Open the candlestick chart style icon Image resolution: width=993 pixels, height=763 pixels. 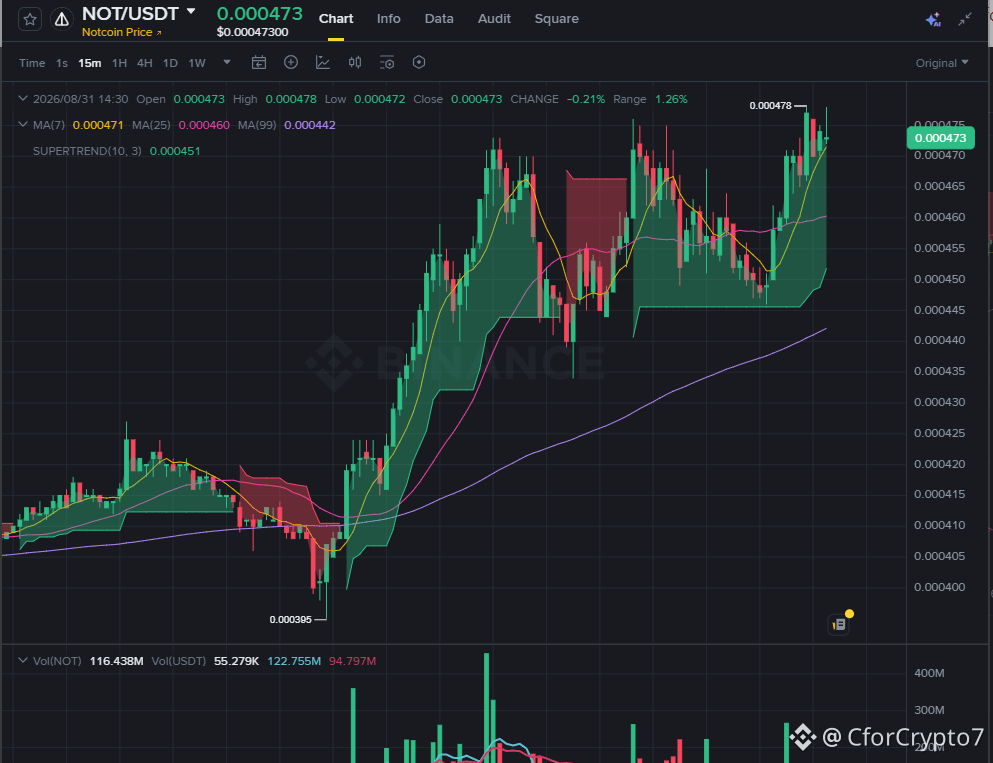point(355,62)
